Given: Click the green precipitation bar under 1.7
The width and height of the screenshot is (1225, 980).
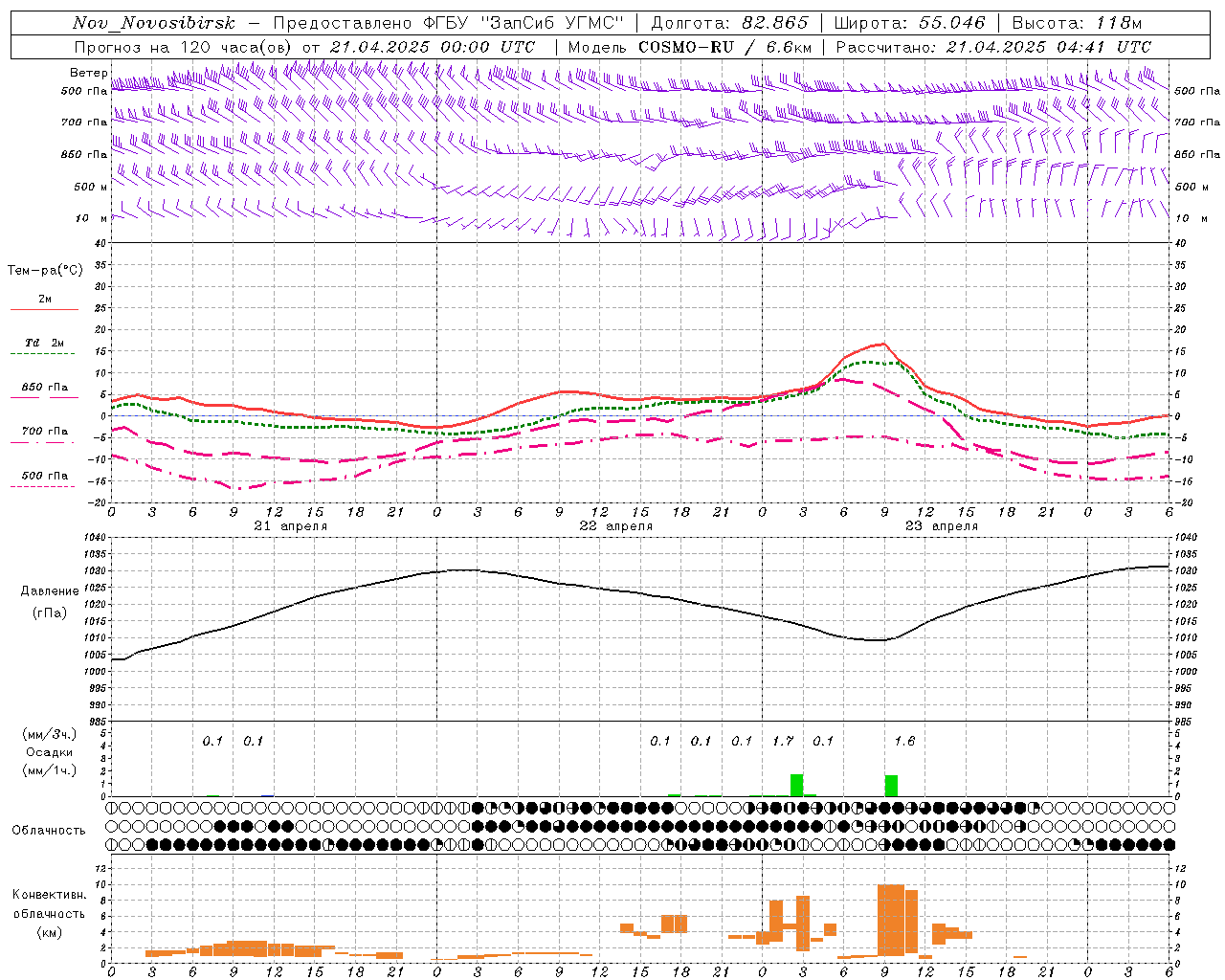Looking at the screenshot, I should pyautogui.click(x=796, y=785).
